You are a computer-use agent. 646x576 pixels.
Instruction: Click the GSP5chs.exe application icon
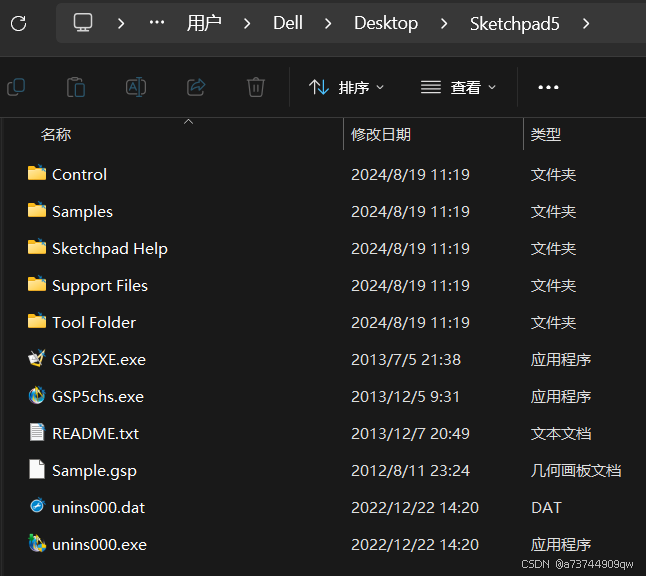[37, 396]
